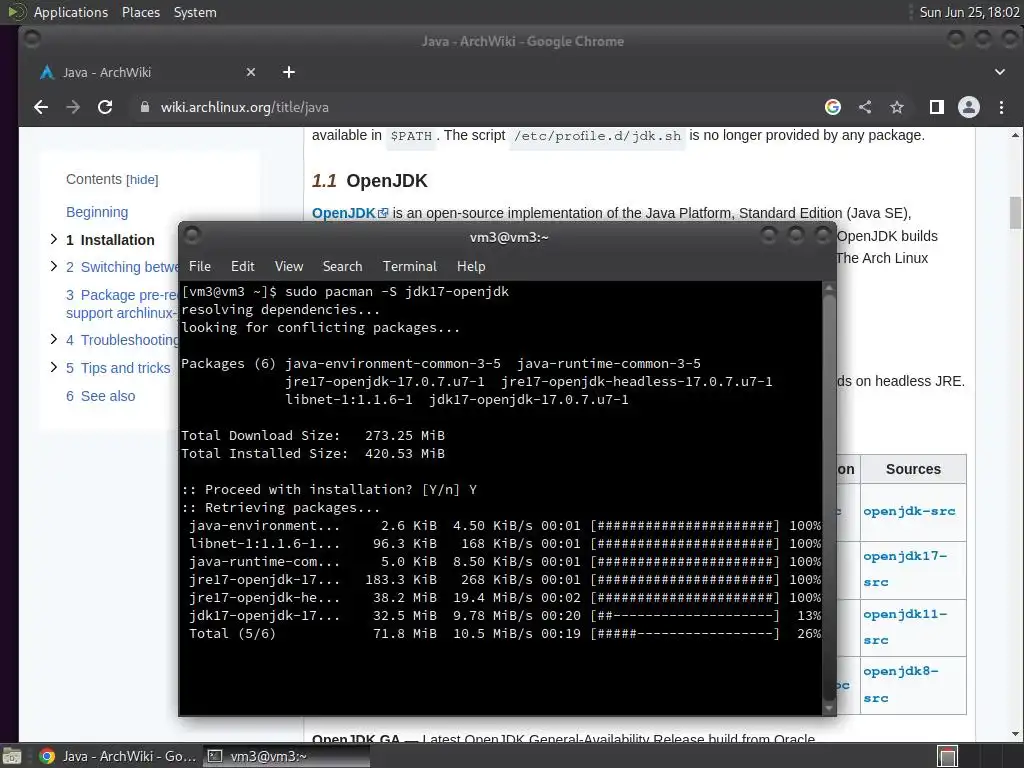Expand the 2 Switching between chevron
This screenshot has width=1024, height=768.
54,266
